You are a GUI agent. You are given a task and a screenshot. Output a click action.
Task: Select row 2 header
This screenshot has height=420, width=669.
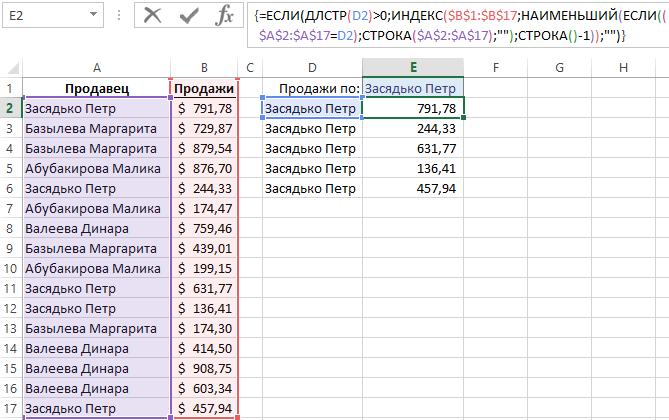tap(10, 108)
